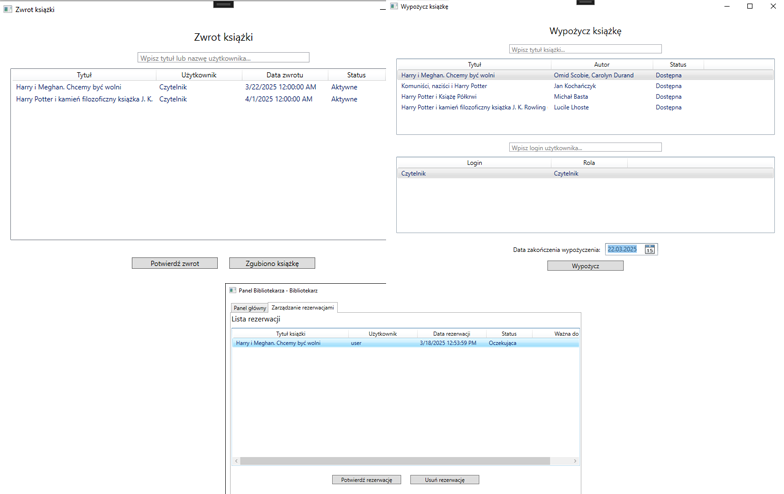Maximize the Wypożycz książkę window
Screen dimensions: 784x494
coord(750,6)
